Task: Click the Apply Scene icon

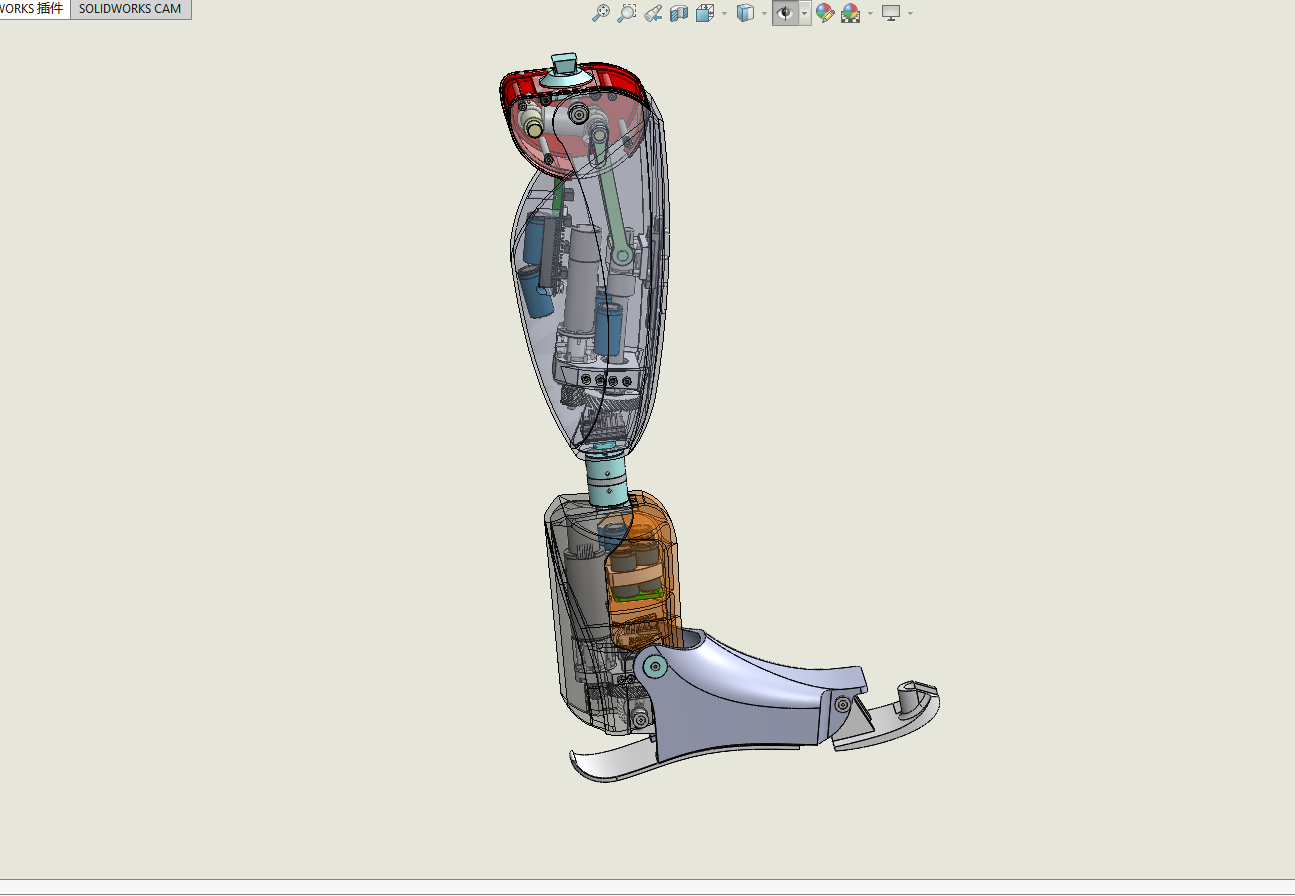Action: 851,13
